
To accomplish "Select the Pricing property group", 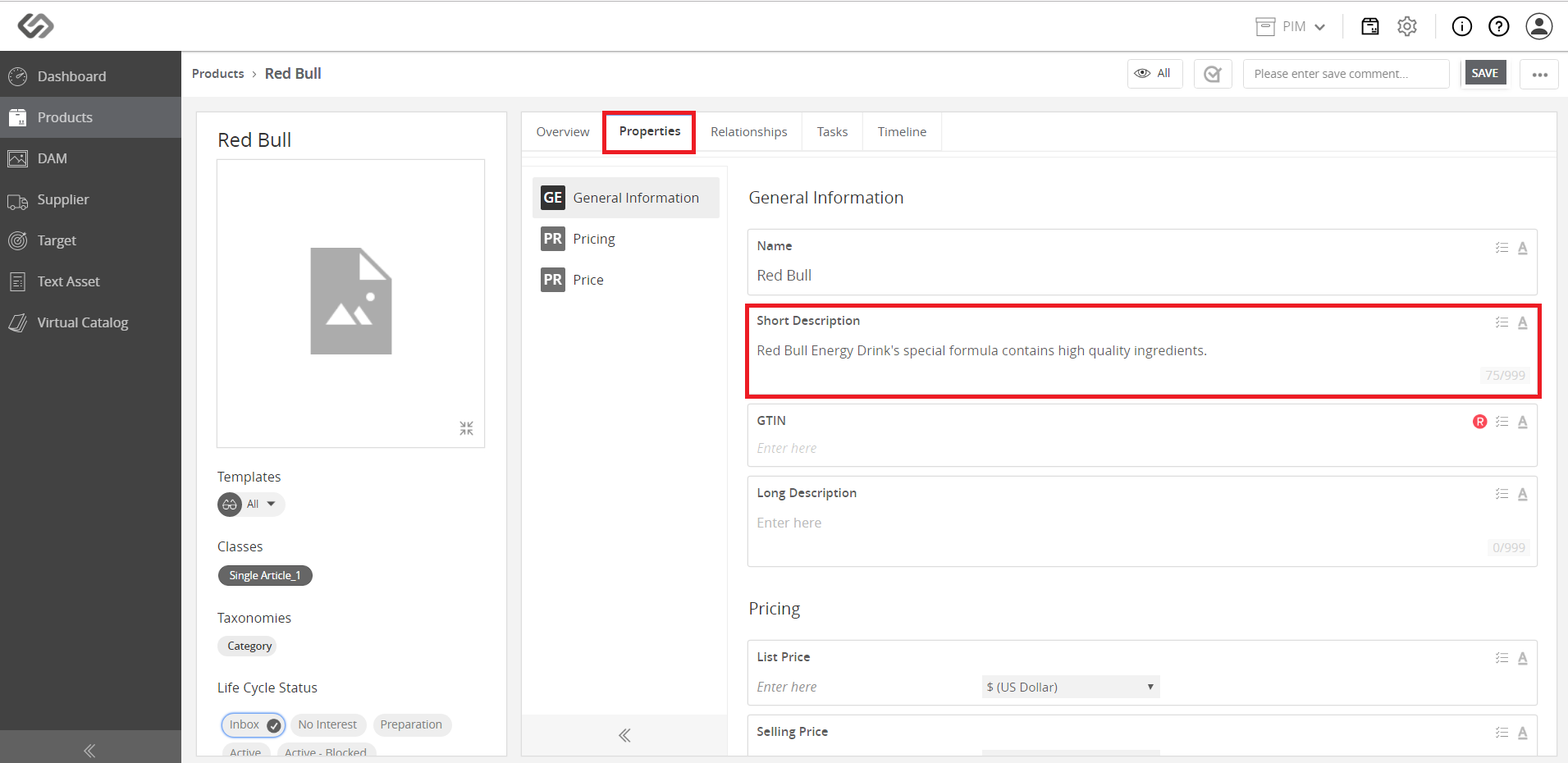I will (626, 239).
